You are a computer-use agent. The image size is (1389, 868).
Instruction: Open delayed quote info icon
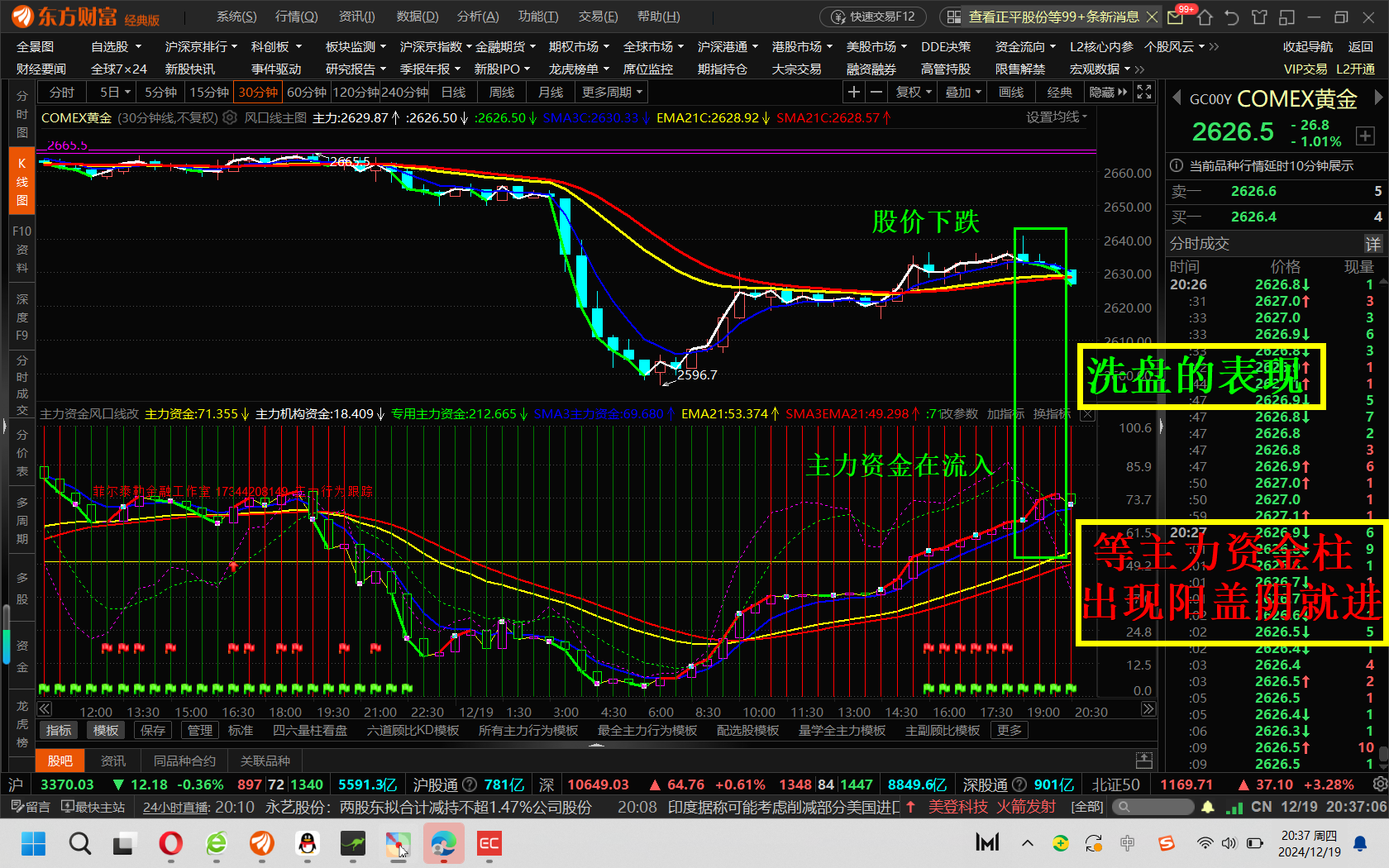pyautogui.click(x=1177, y=165)
